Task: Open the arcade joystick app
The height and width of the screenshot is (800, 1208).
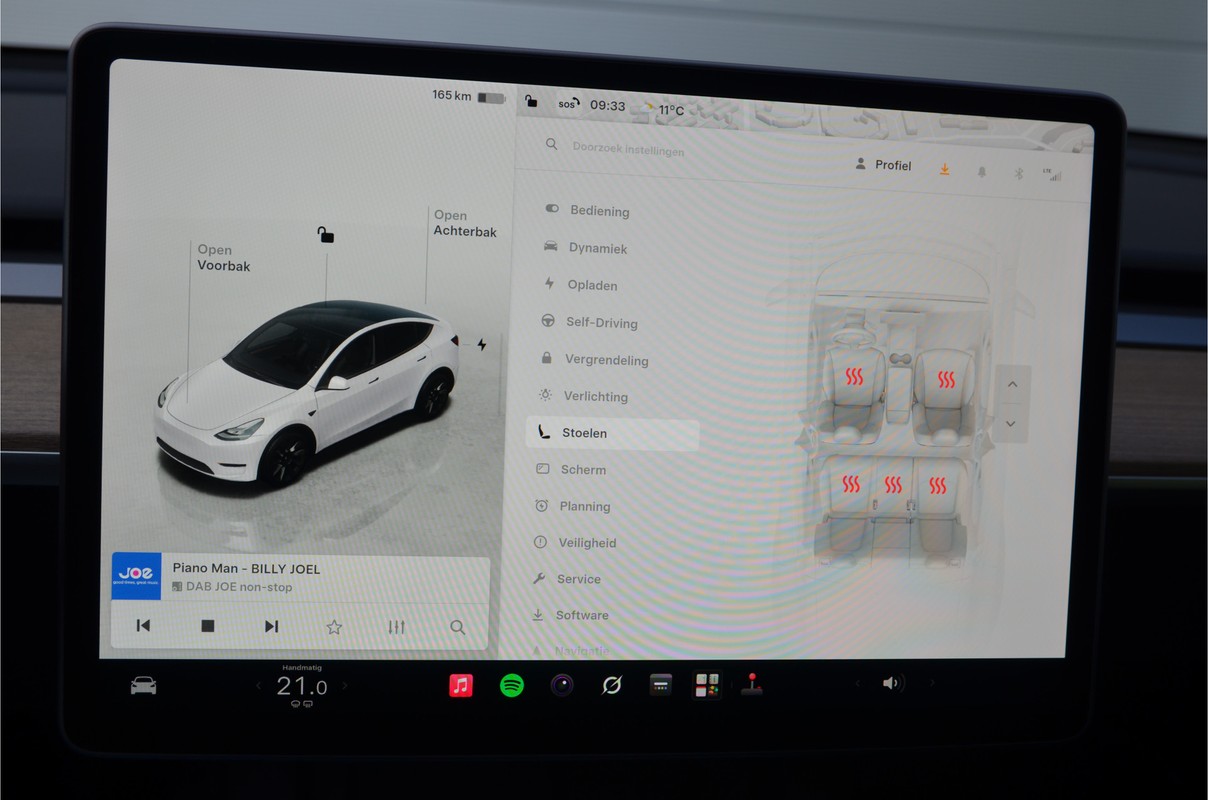Action: point(752,684)
